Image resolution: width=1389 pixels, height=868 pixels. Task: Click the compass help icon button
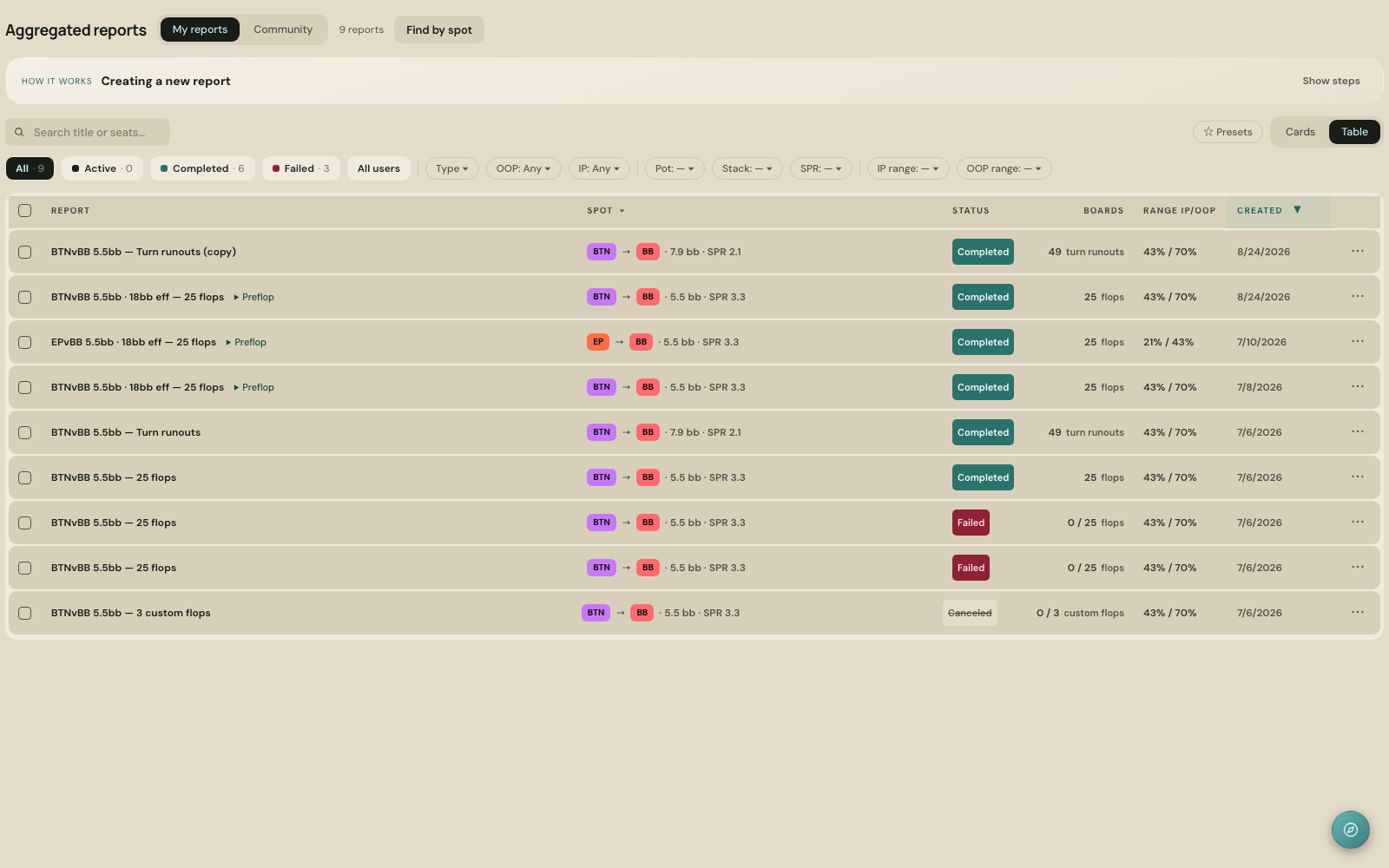click(1350, 829)
